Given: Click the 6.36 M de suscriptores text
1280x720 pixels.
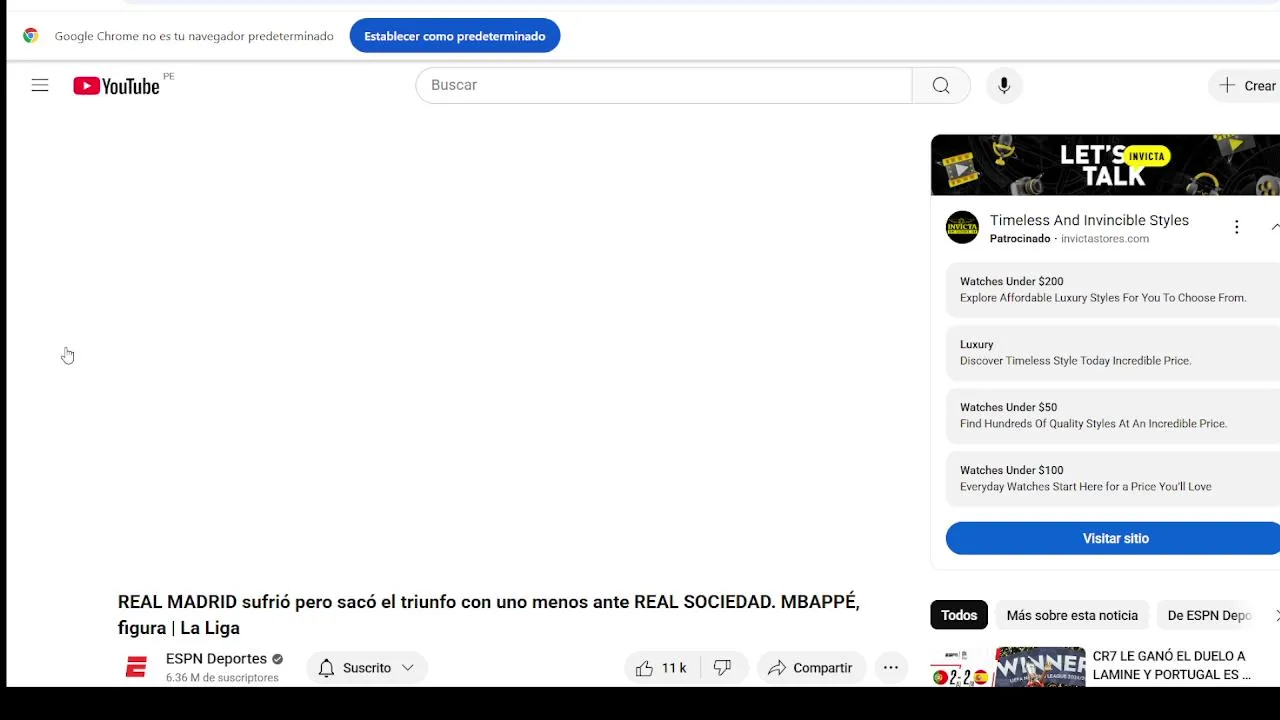Looking at the screenshot, I should click(222, 678).
